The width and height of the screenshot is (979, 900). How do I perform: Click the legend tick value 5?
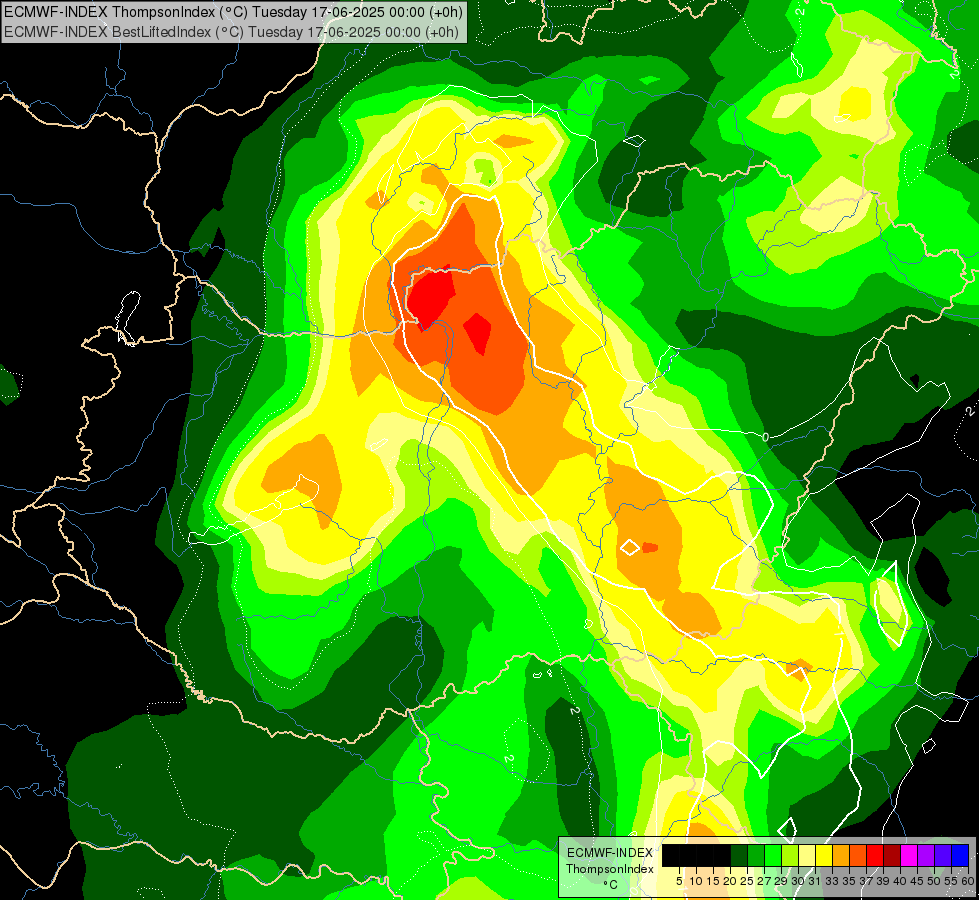click(679, 881)
